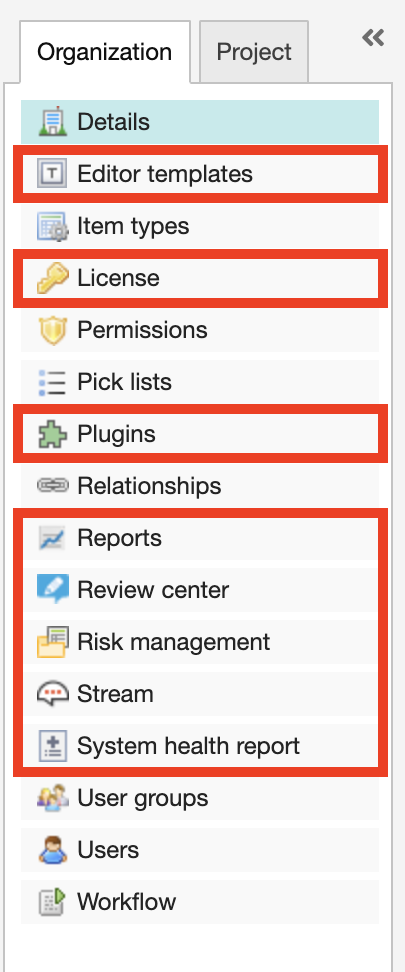The height and width of the screenshot is (972, 405).
Task: Click the Plugins puzzle piece icon
Action: coord(53,434)
